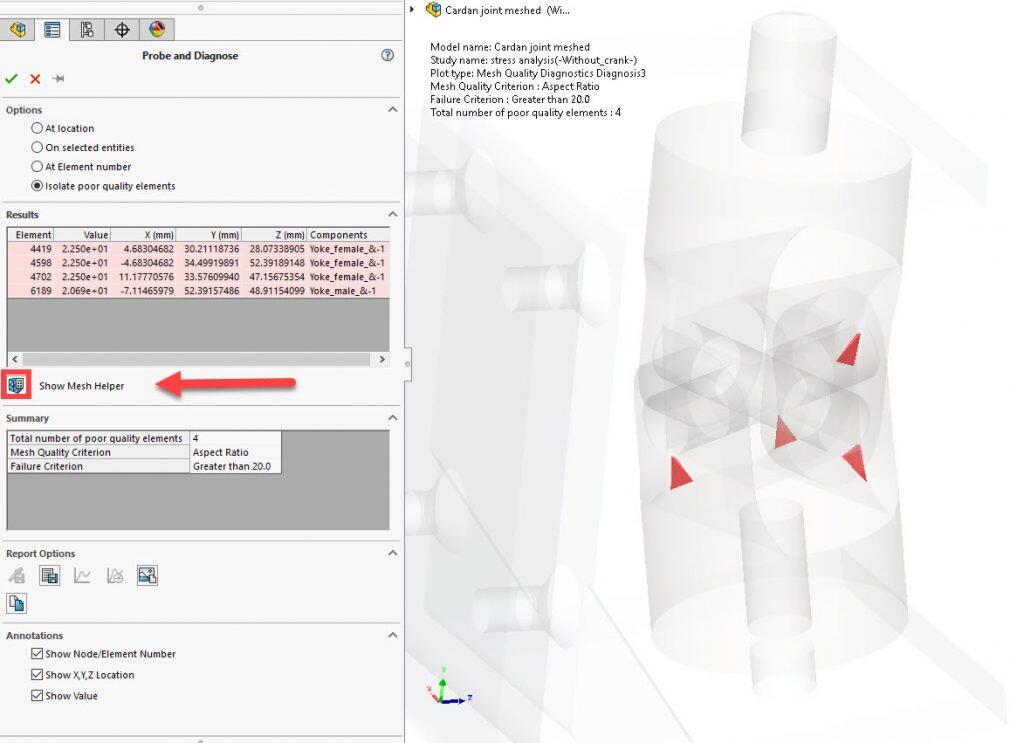Open Probe and Diagnose help icon
Viewport: 1024px width, 743px height.
(x=388, y=56)
